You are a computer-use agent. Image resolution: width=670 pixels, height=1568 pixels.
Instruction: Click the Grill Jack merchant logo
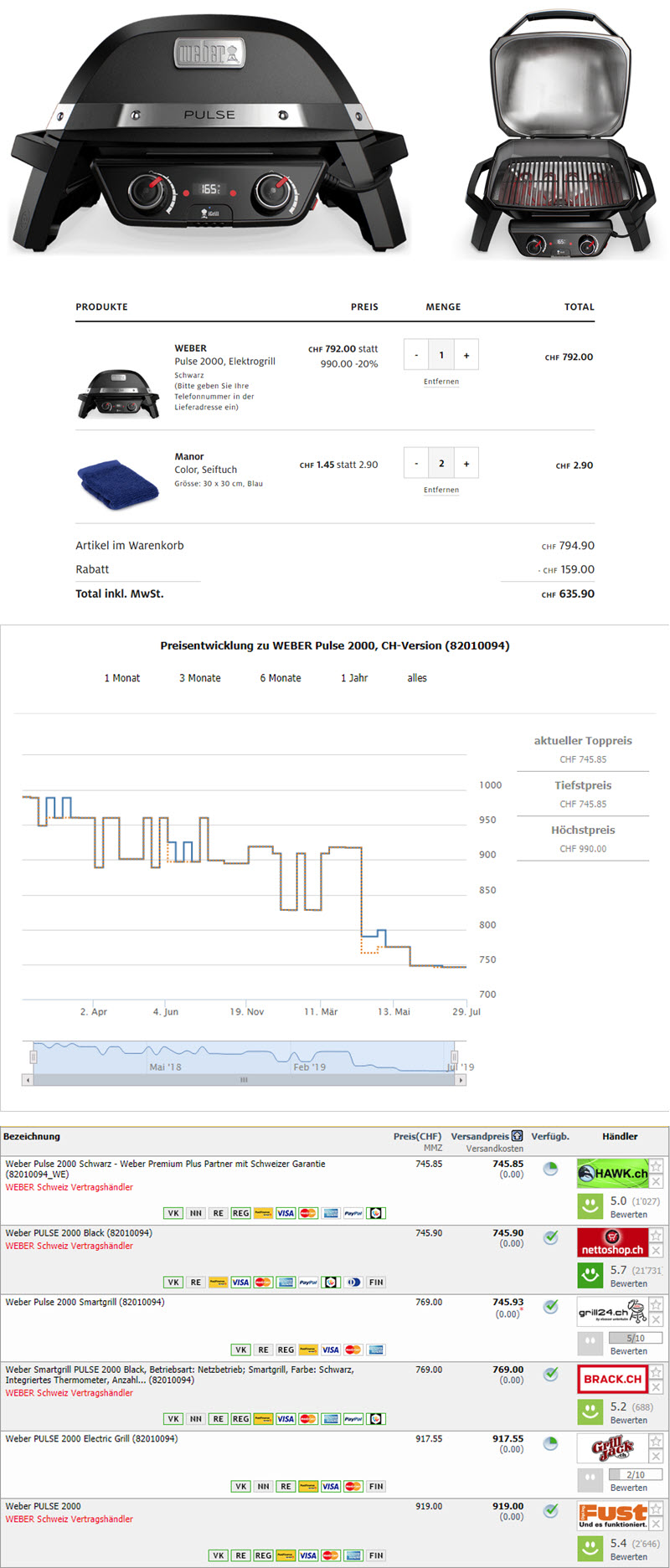(612, 1447)
